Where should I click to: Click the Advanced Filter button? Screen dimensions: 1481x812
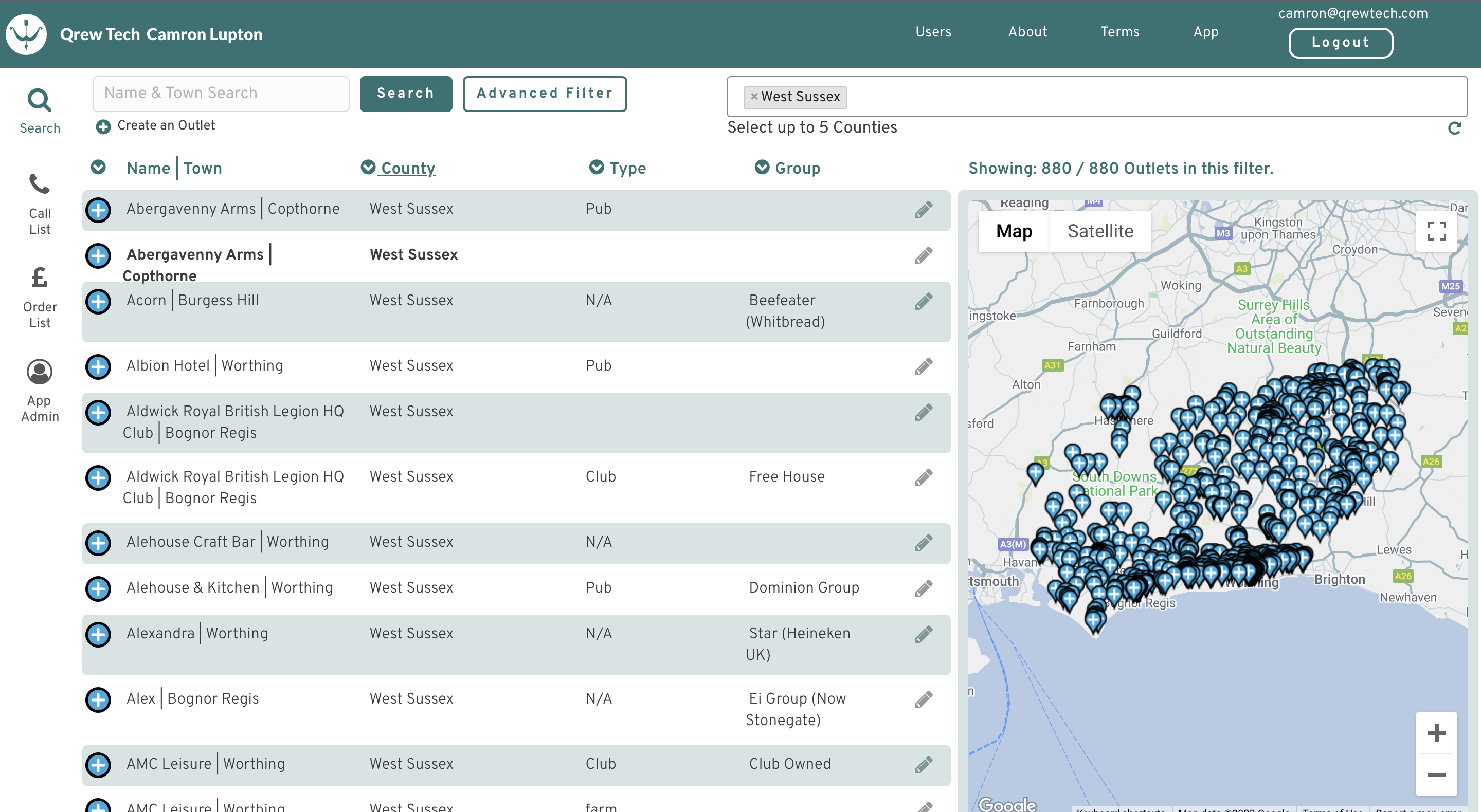545,93
